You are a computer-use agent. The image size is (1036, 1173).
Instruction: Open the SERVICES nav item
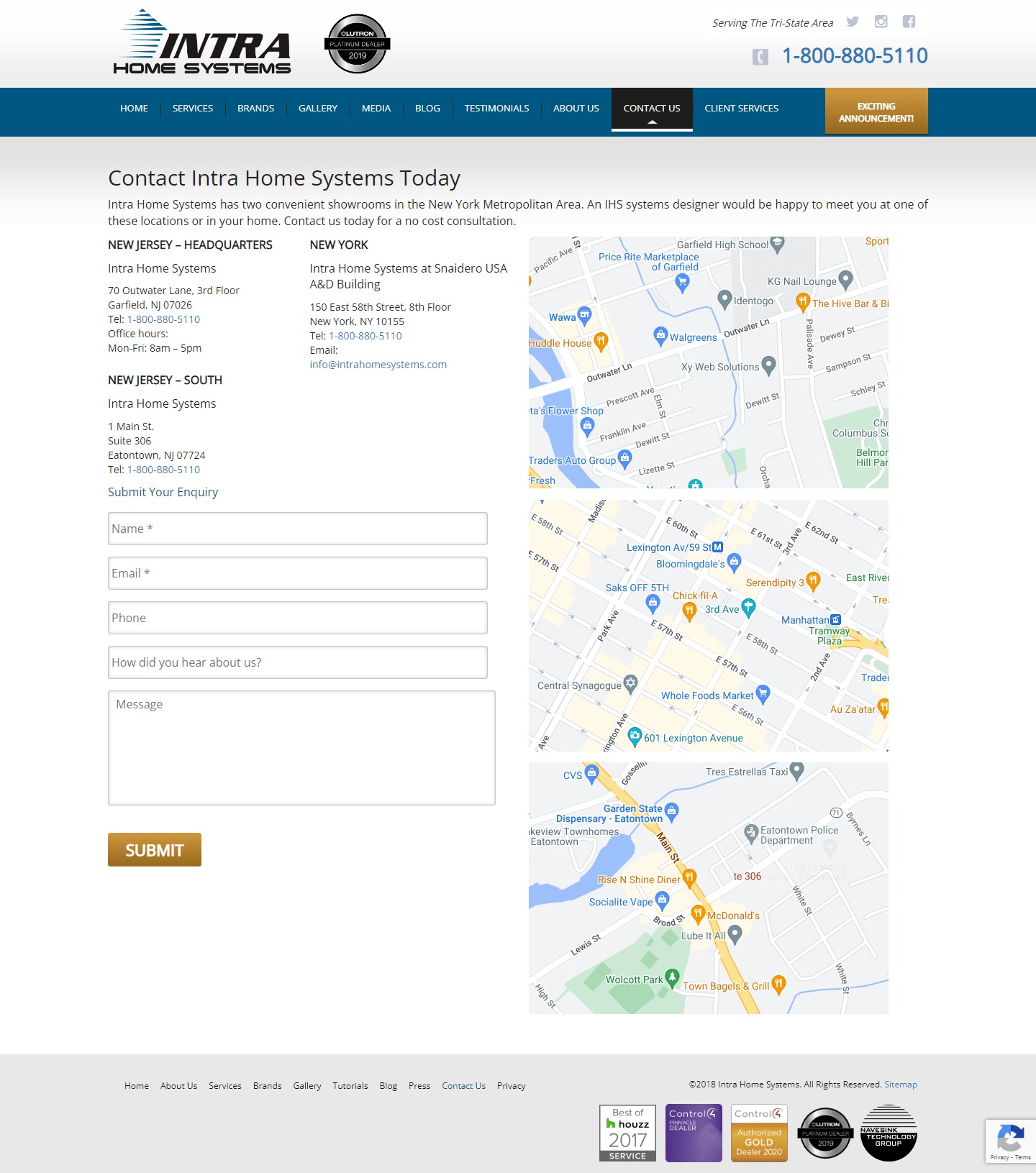click(x=193, y=108)
